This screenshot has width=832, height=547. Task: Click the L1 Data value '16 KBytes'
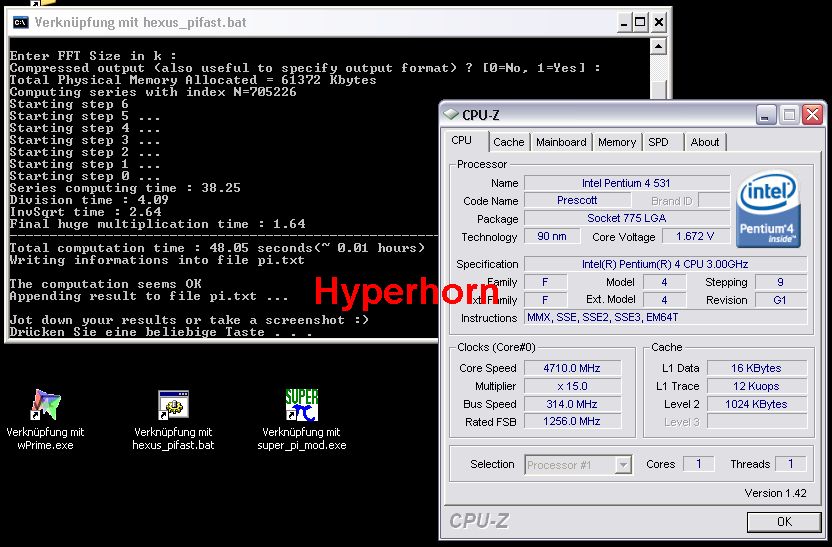tap(757, 368)
